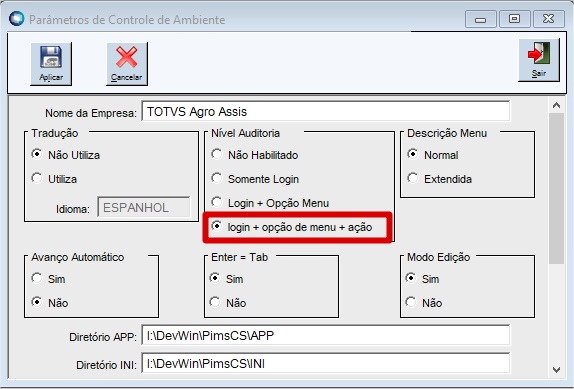Click the disabled Idioma ESPANHOL field
The image size is (574, 389).
(x=144, y=207)
